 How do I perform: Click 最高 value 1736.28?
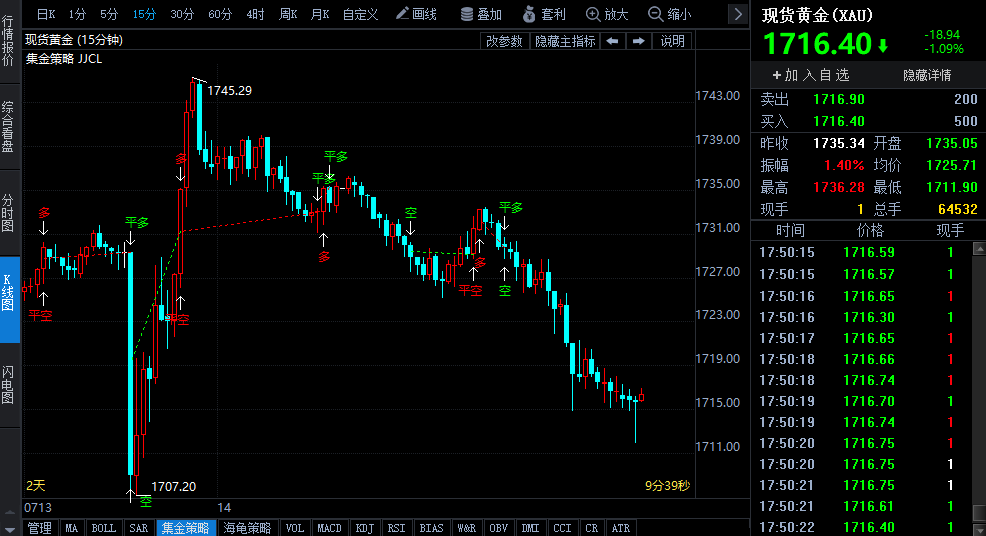pyautogui.click(x=839, y=187)
